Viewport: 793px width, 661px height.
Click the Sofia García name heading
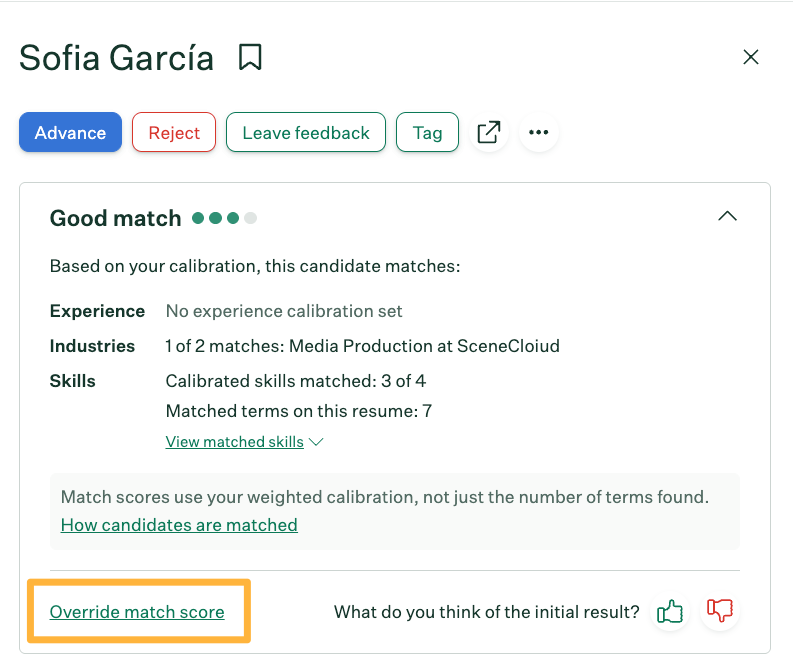117,58
